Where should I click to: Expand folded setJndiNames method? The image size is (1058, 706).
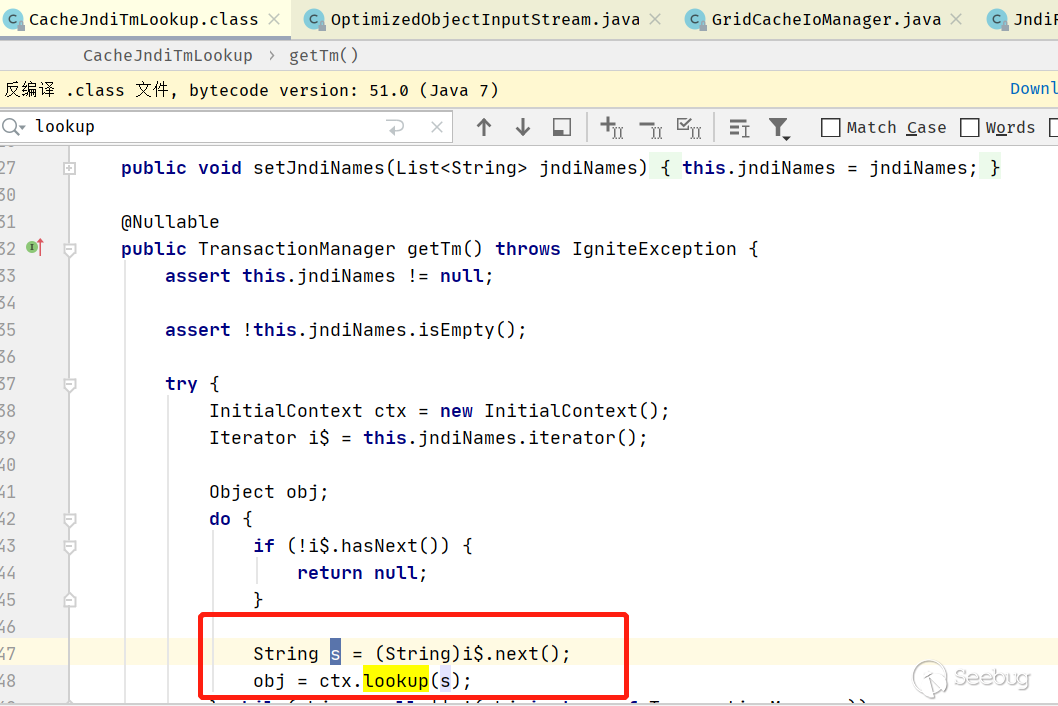coord(70,168)
